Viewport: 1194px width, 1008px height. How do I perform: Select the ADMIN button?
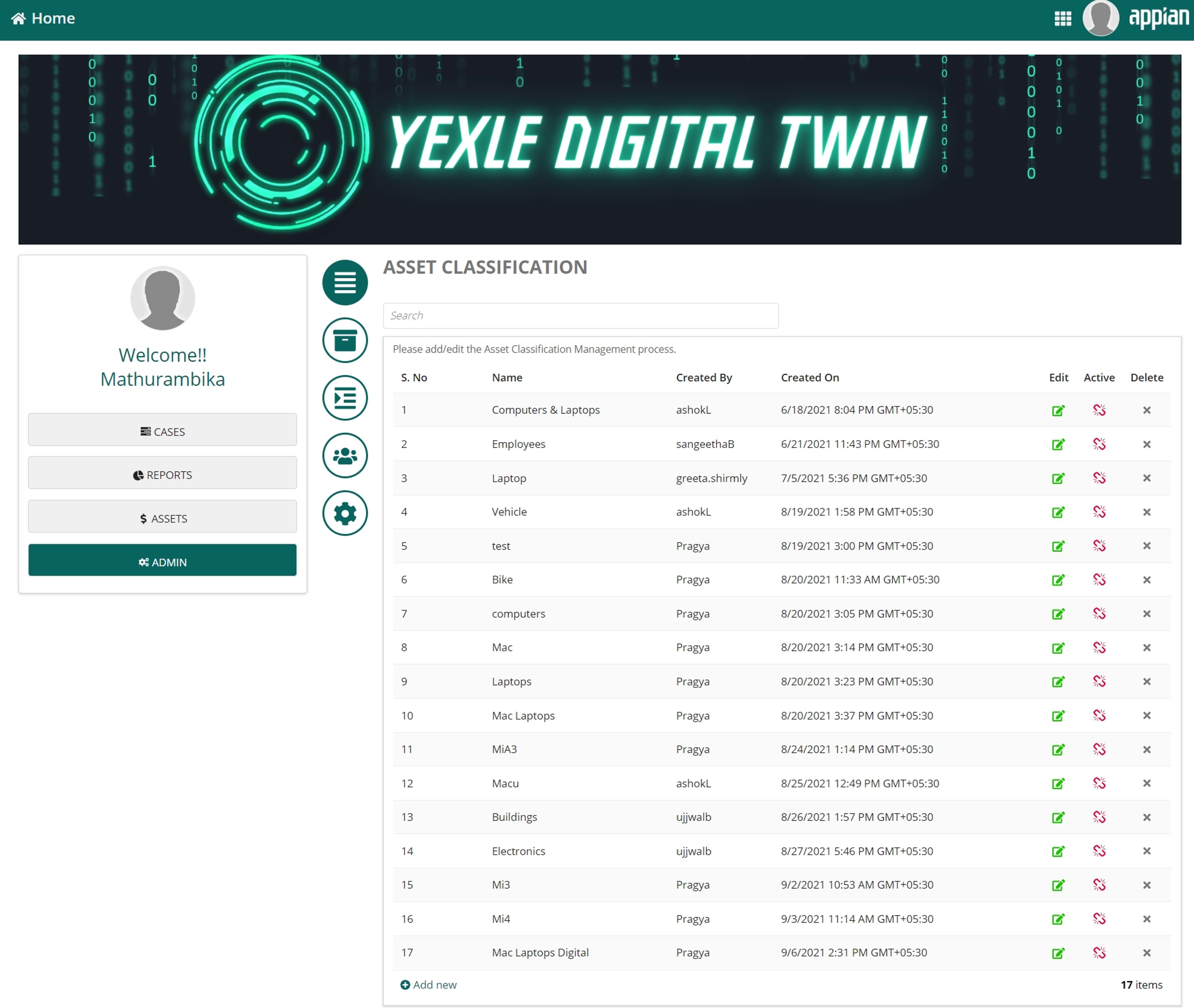point(162,560)
